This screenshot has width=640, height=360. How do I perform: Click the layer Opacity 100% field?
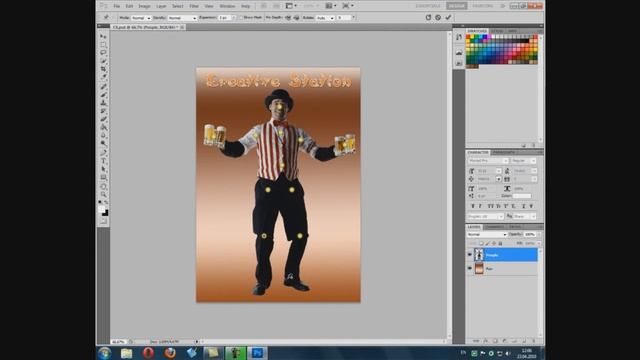coord(530,235)
